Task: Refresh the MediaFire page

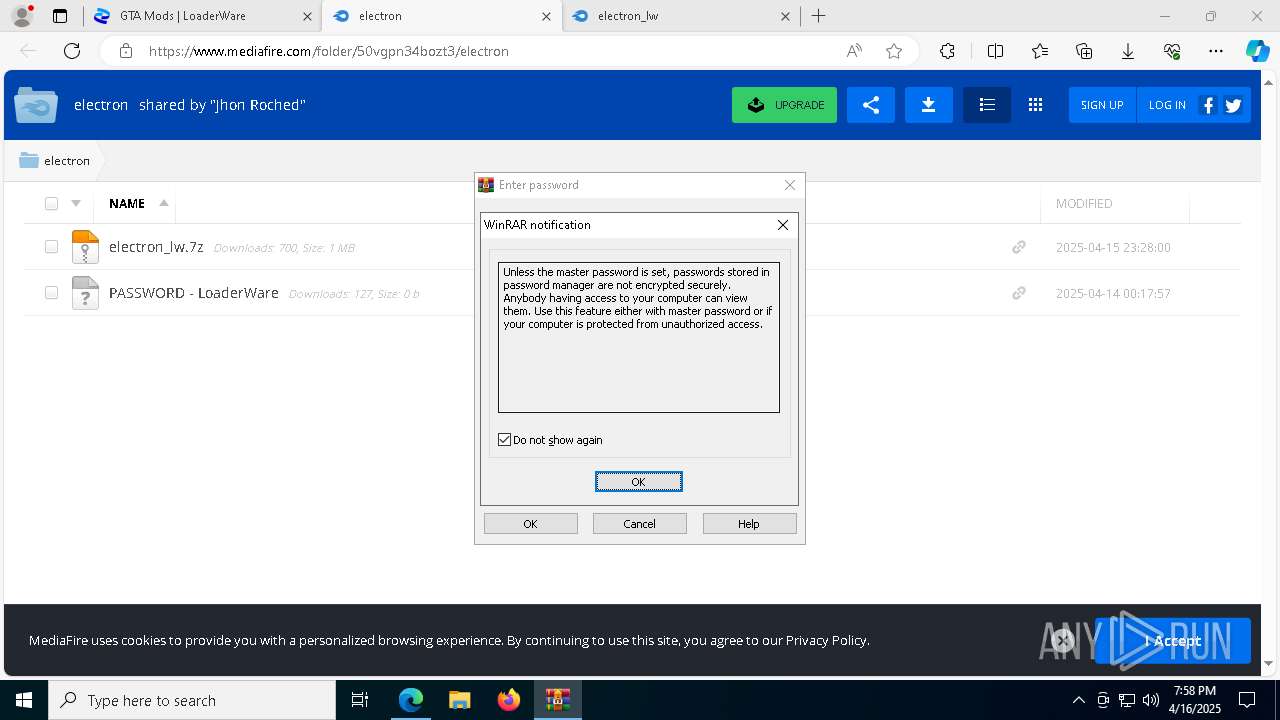Action: pyautogui.click(x=72, y=51)
